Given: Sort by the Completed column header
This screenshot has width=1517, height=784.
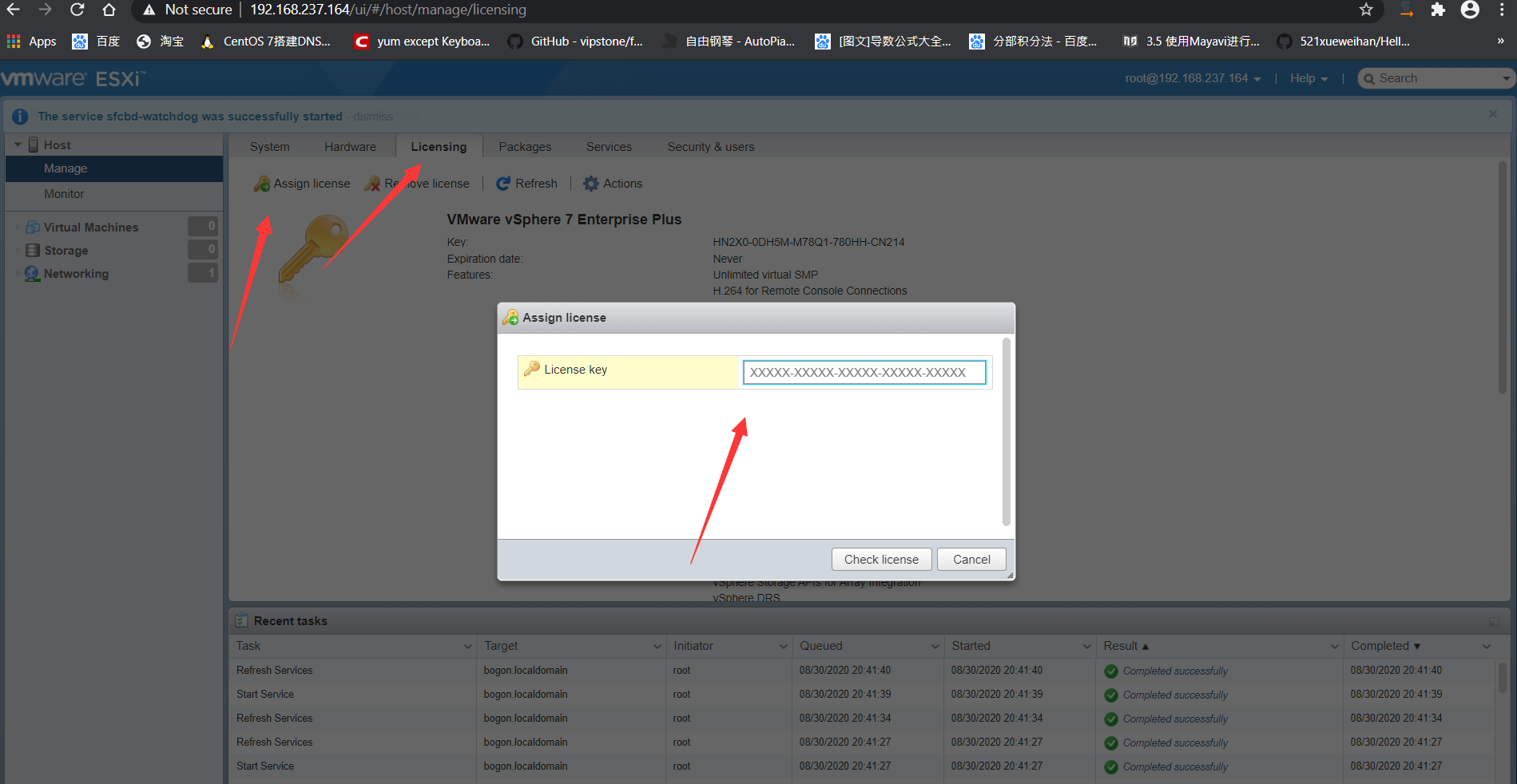Looking at the screenshot, I should (x=1386, y=646).
